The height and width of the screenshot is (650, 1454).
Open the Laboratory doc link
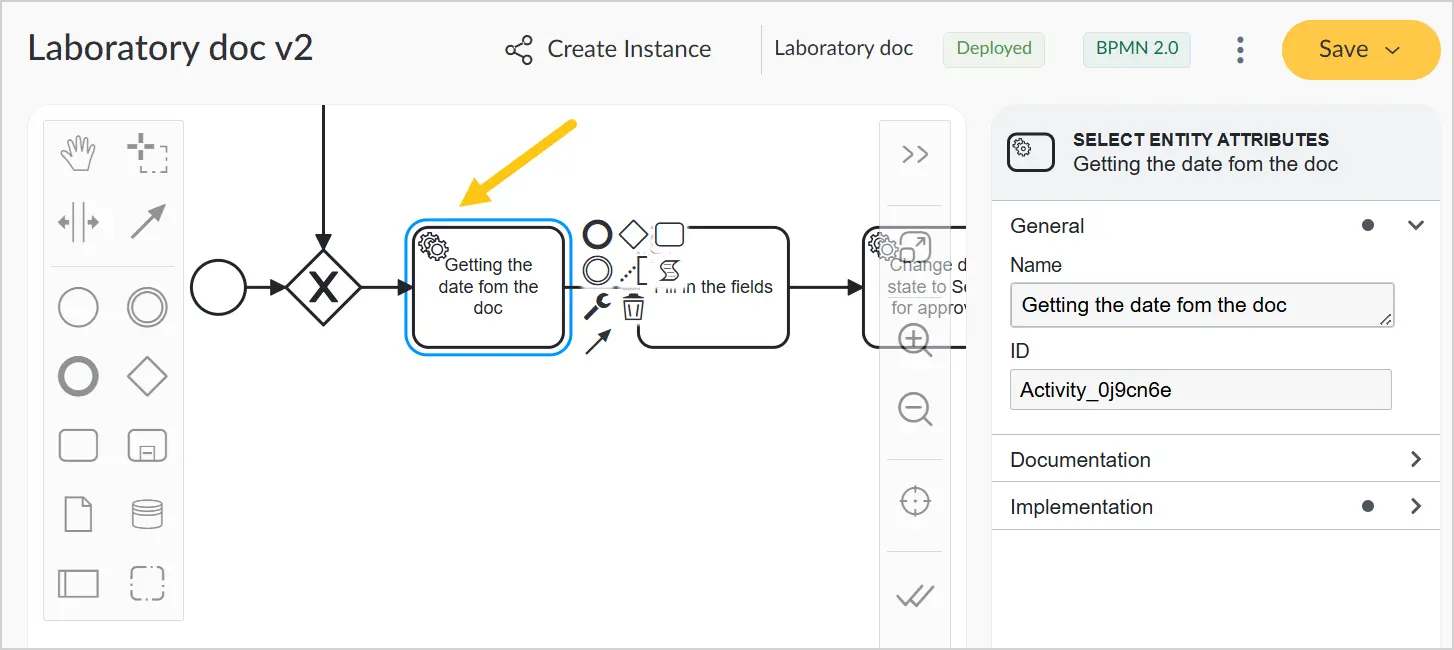pyautogui.click(x=844, y=48)
